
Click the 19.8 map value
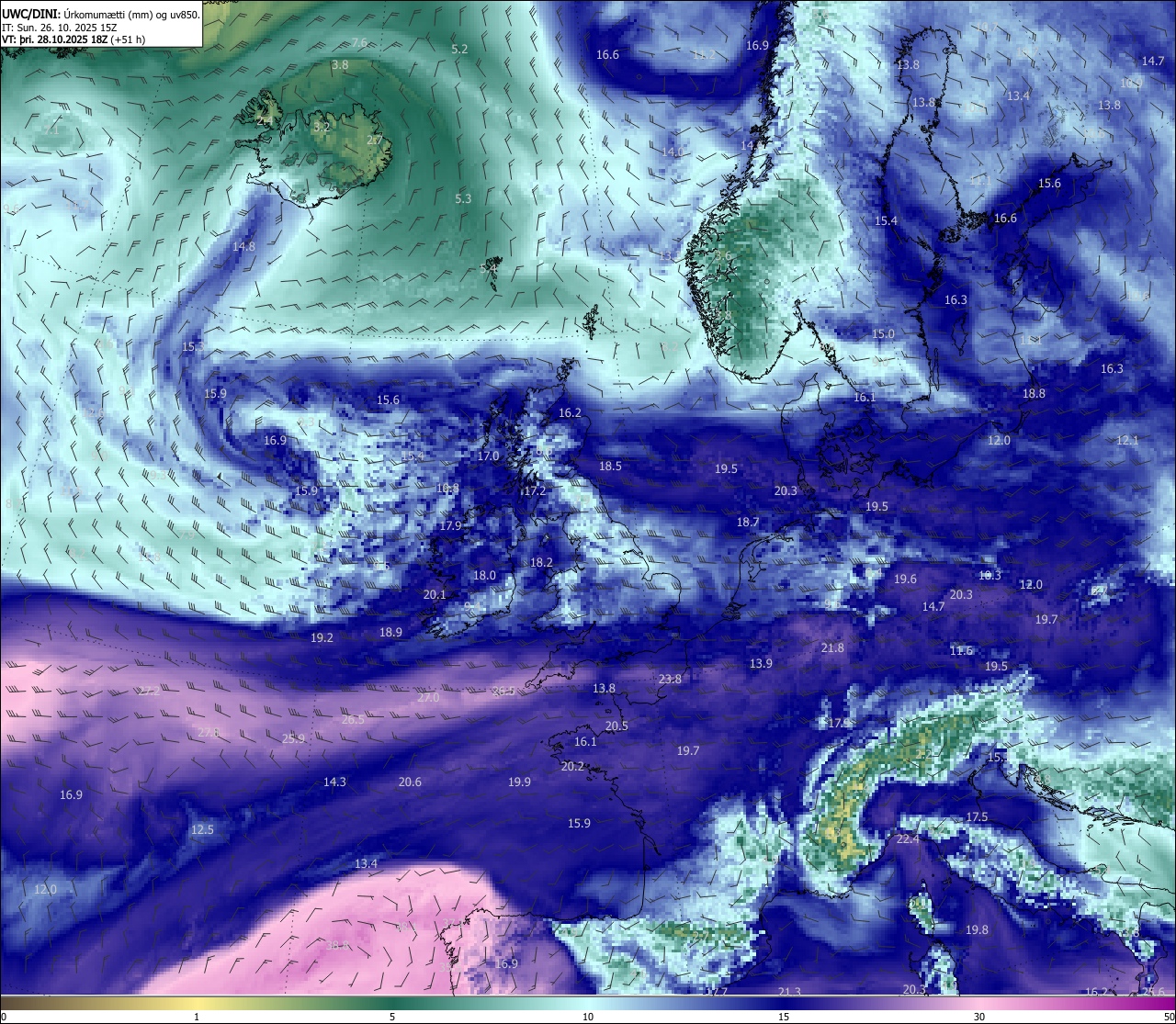977,930
